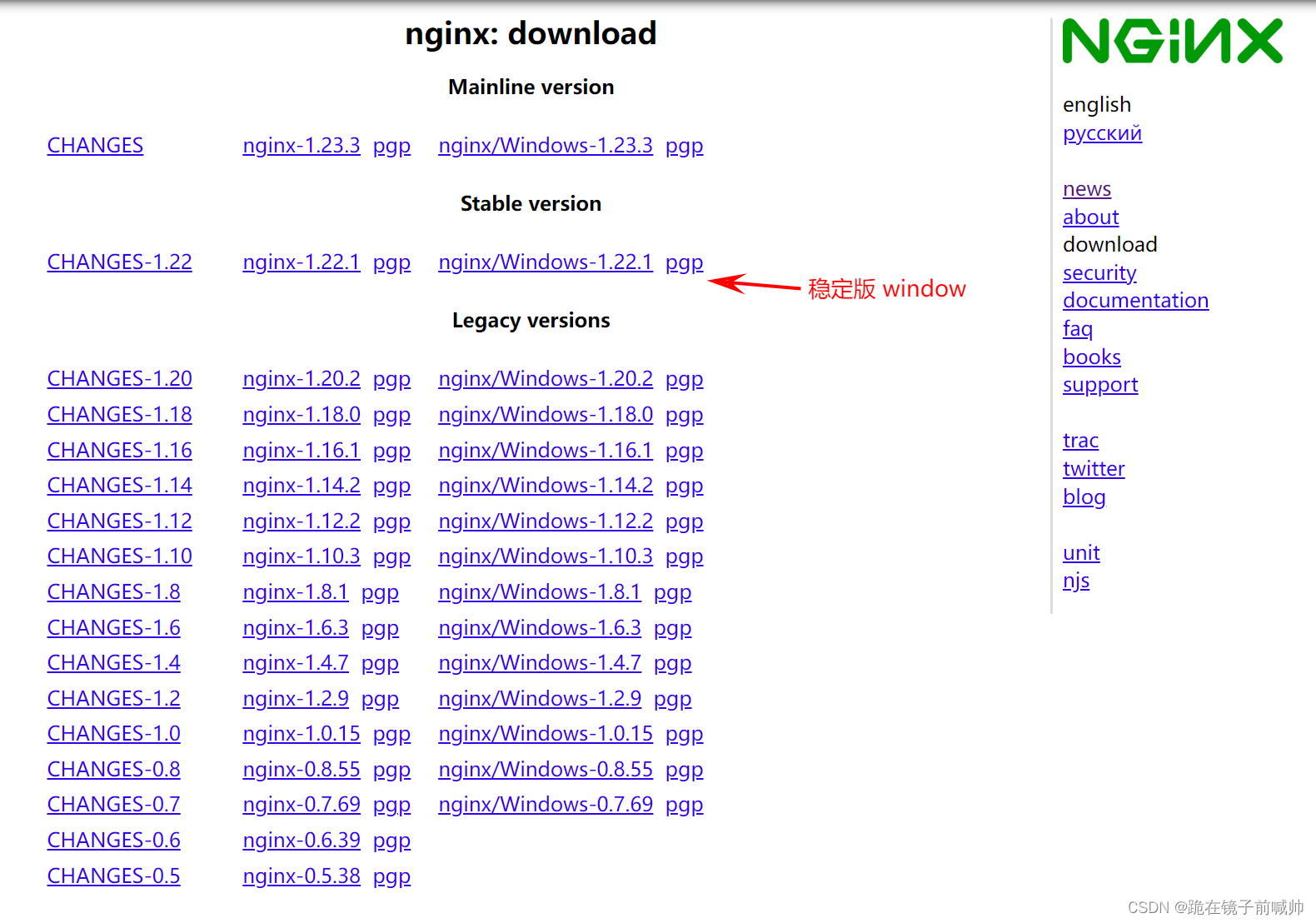Download nginx-1.20.2
Viewport: 1316px width, 923px height.
tap(302, 379)
